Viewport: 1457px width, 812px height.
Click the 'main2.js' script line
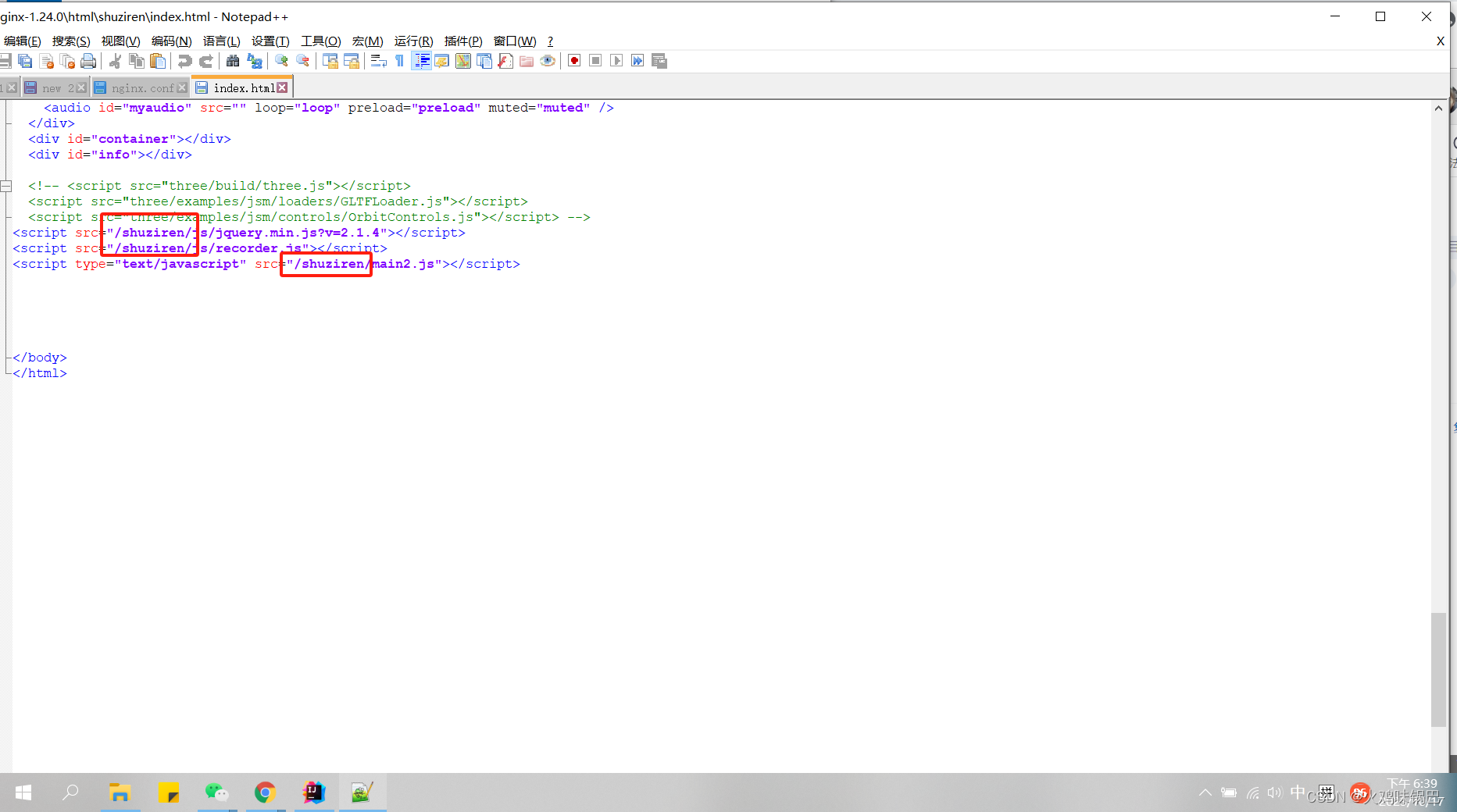click(266, 264)
